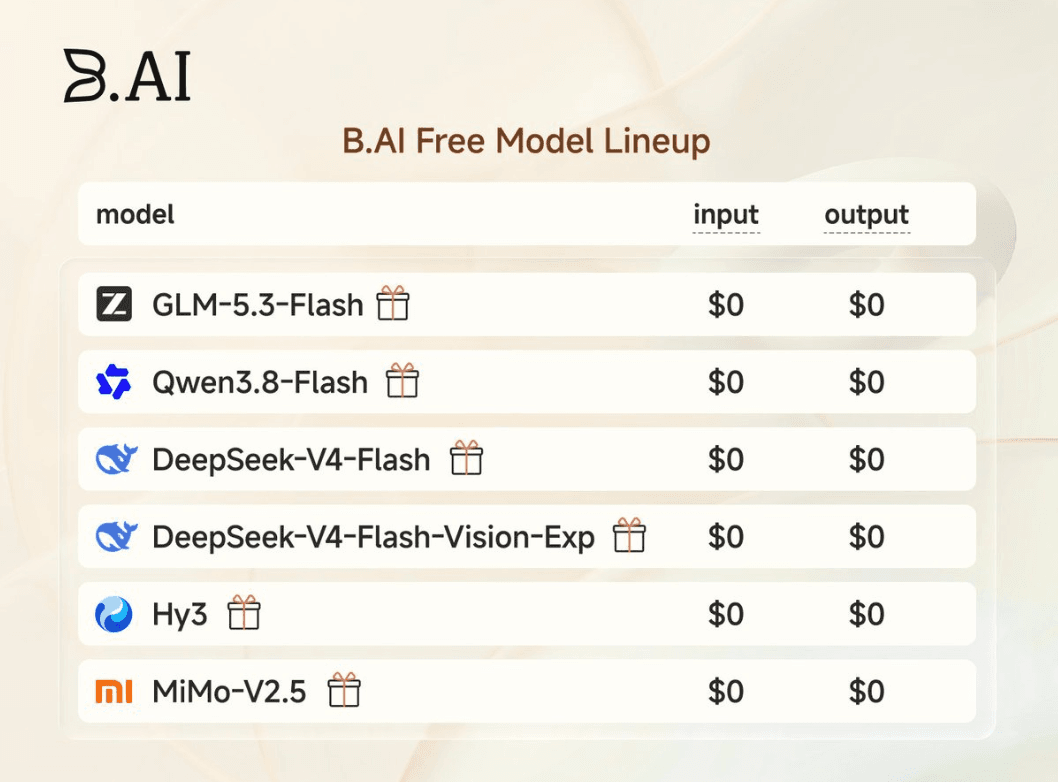Click the gift icon next to DeepSeek-V4-Flash
1058x782 pixels.
click(x=466, y=457)
